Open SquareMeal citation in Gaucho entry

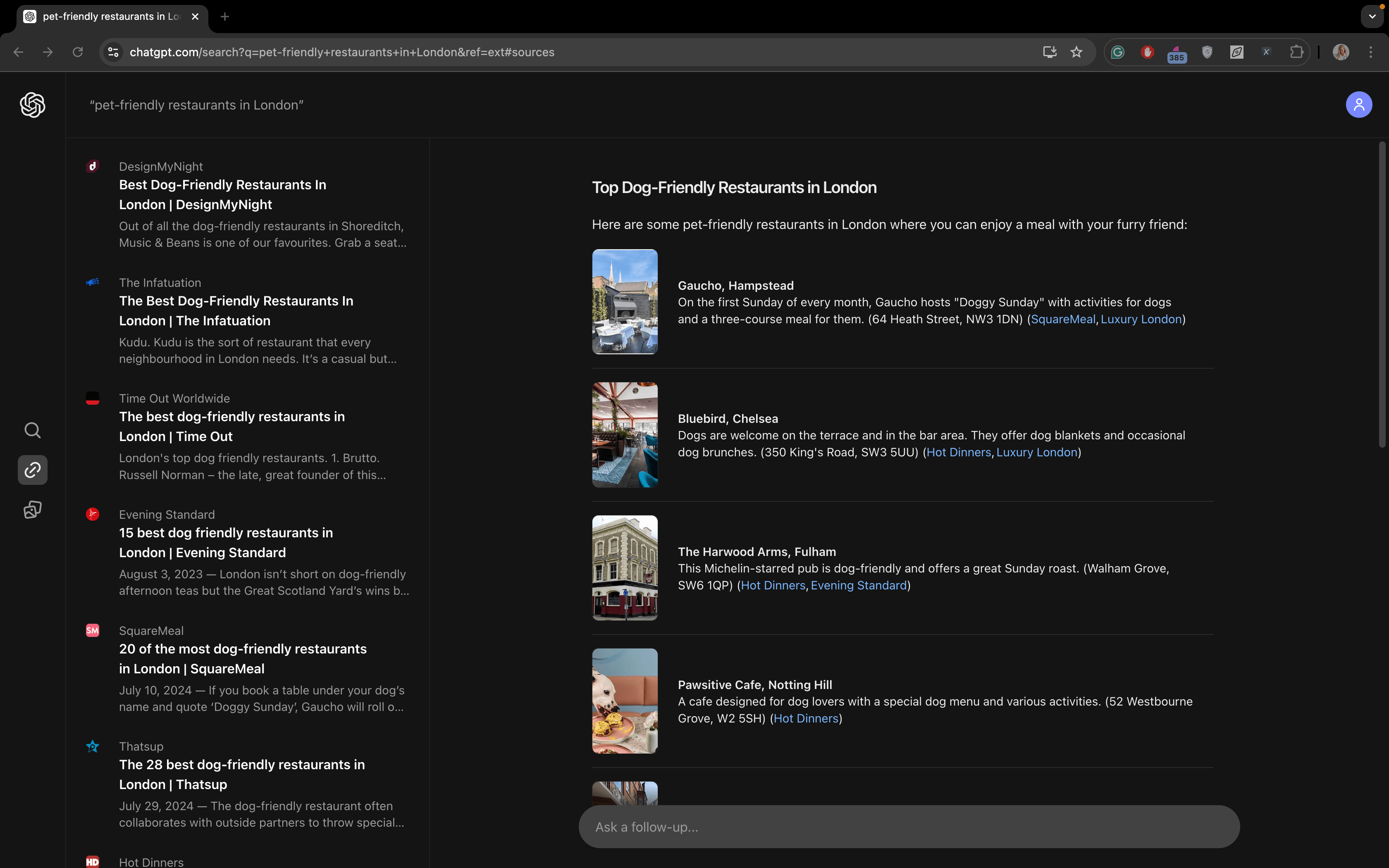(1063, 319)
